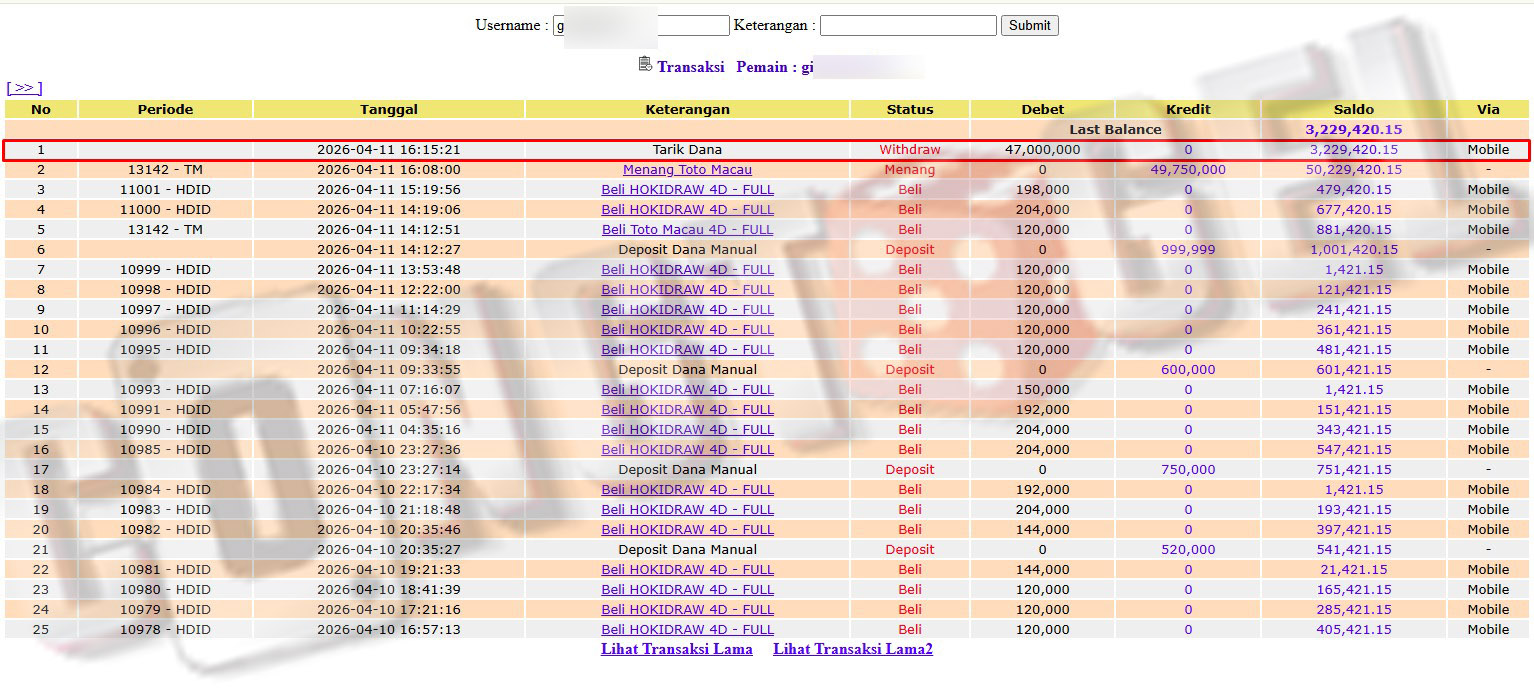This screenshot has width=1534, height=695.
Task: Open Beli HOKIDRAW link for period 11000
Action: [687, 210]
